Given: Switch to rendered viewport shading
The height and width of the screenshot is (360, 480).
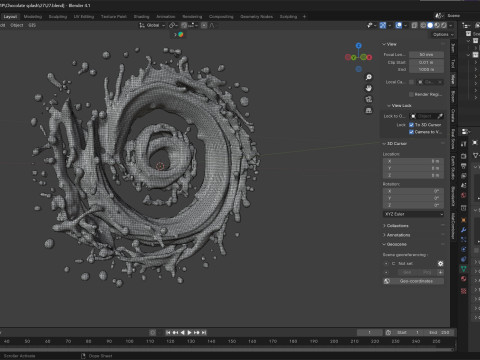Looking at the screenshot, I should click(x=443, y=25).
